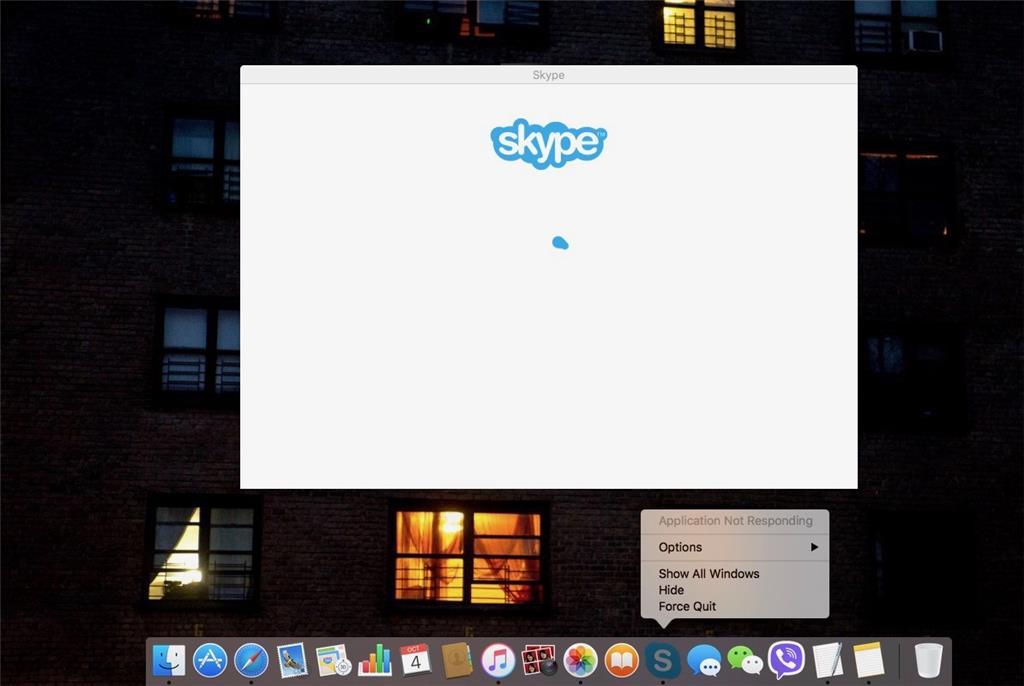Viewport: 1024px width, 686px height.
Task: Open Calendar showing Oct 4
Action: (415, 660)
